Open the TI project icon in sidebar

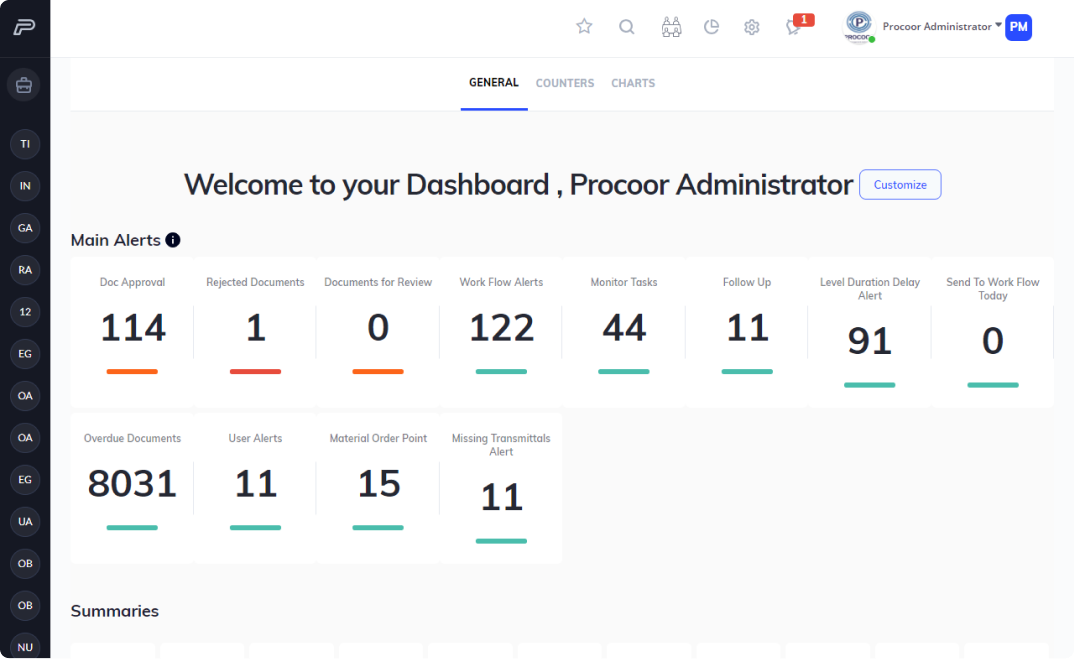[x=25, y=144]
